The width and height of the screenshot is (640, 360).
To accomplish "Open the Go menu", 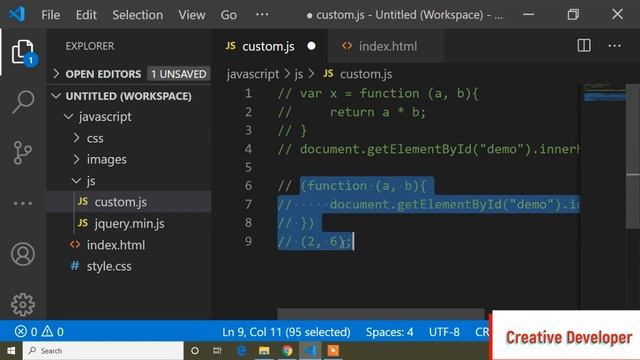I will [x=229, y=15].
